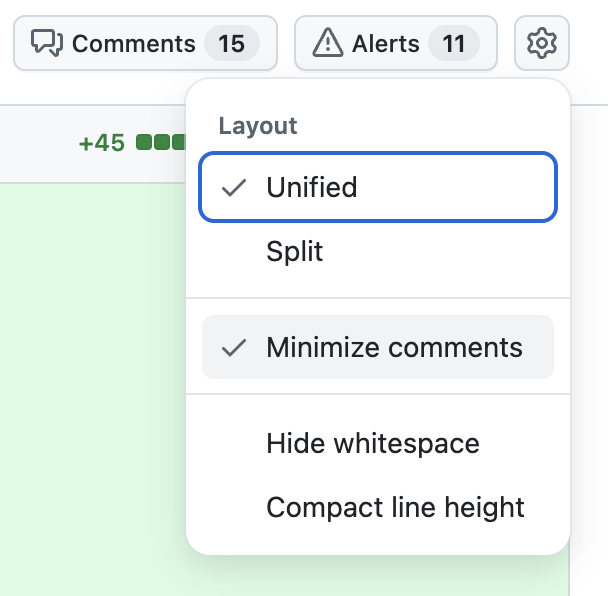Select the Unified layout option
Screen dimensions: 608x596
coord(378,187)
